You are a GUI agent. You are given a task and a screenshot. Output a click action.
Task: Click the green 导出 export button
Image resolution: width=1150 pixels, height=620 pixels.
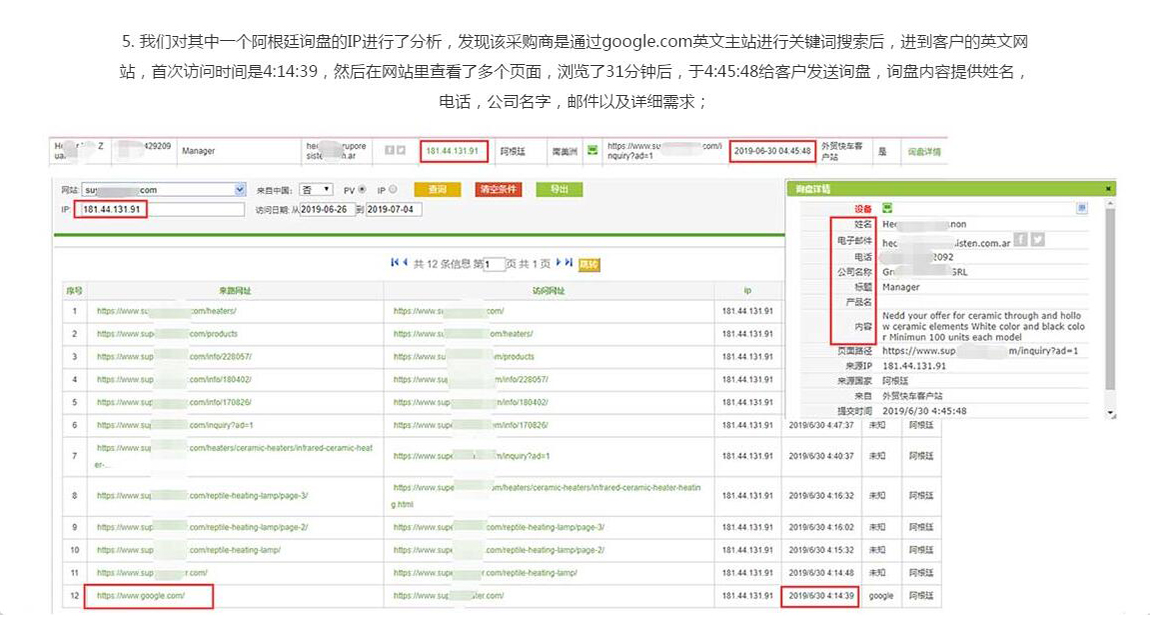click(x=558, y=189)
